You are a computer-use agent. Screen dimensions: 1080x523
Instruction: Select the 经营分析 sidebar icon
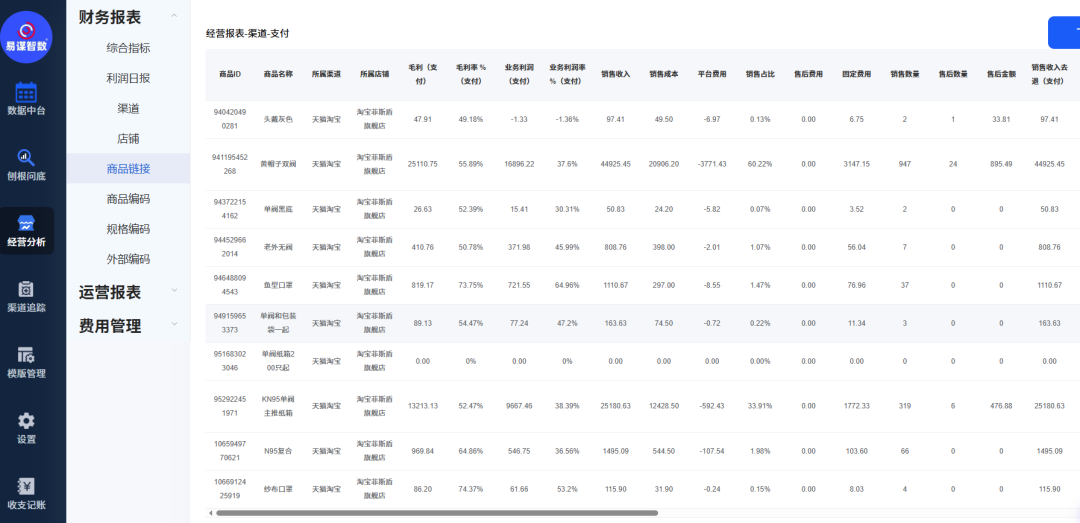26,224
